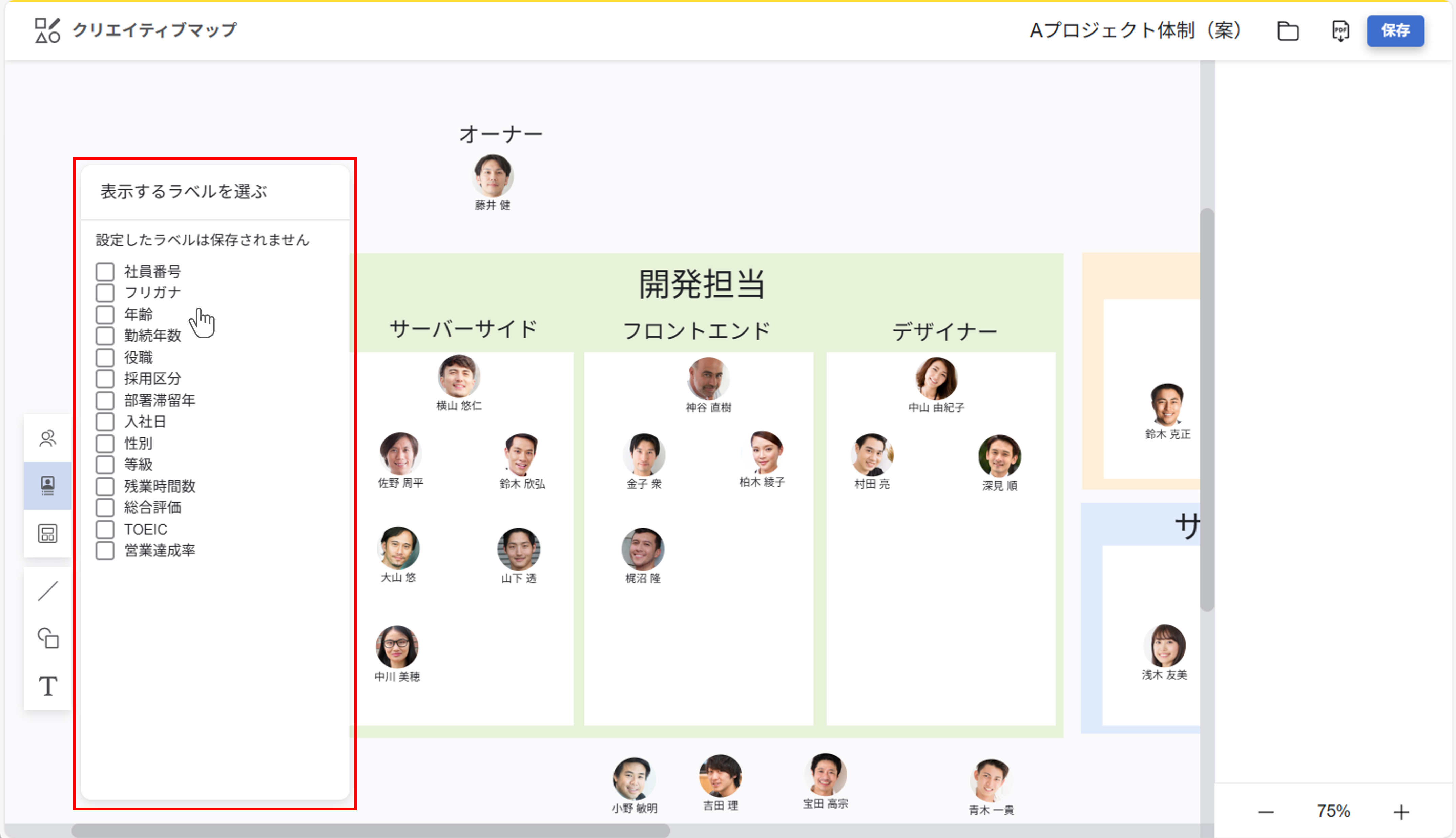
Task: Check the TOEIC label checkbox
Action: pyautogui.click(x=105, y=529)
